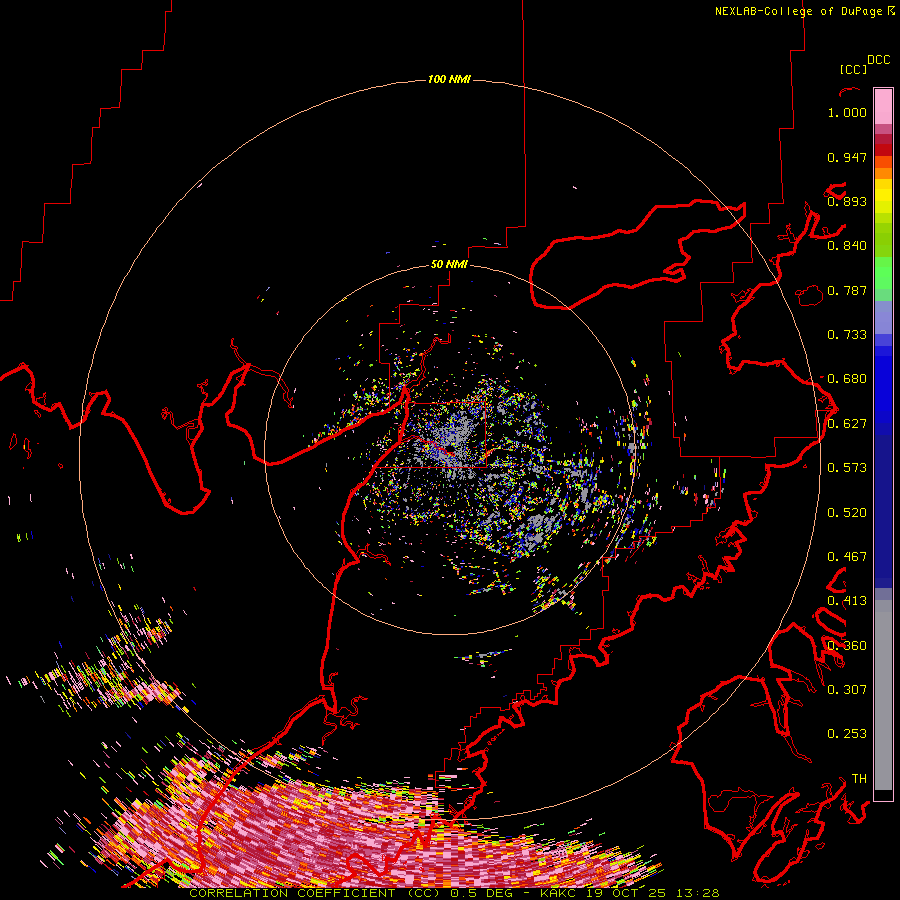Click the 0.947 legend value
Image resolution: width=900 pixels, height=900 pixels.
pyautogui.click(x=847, y=157)
